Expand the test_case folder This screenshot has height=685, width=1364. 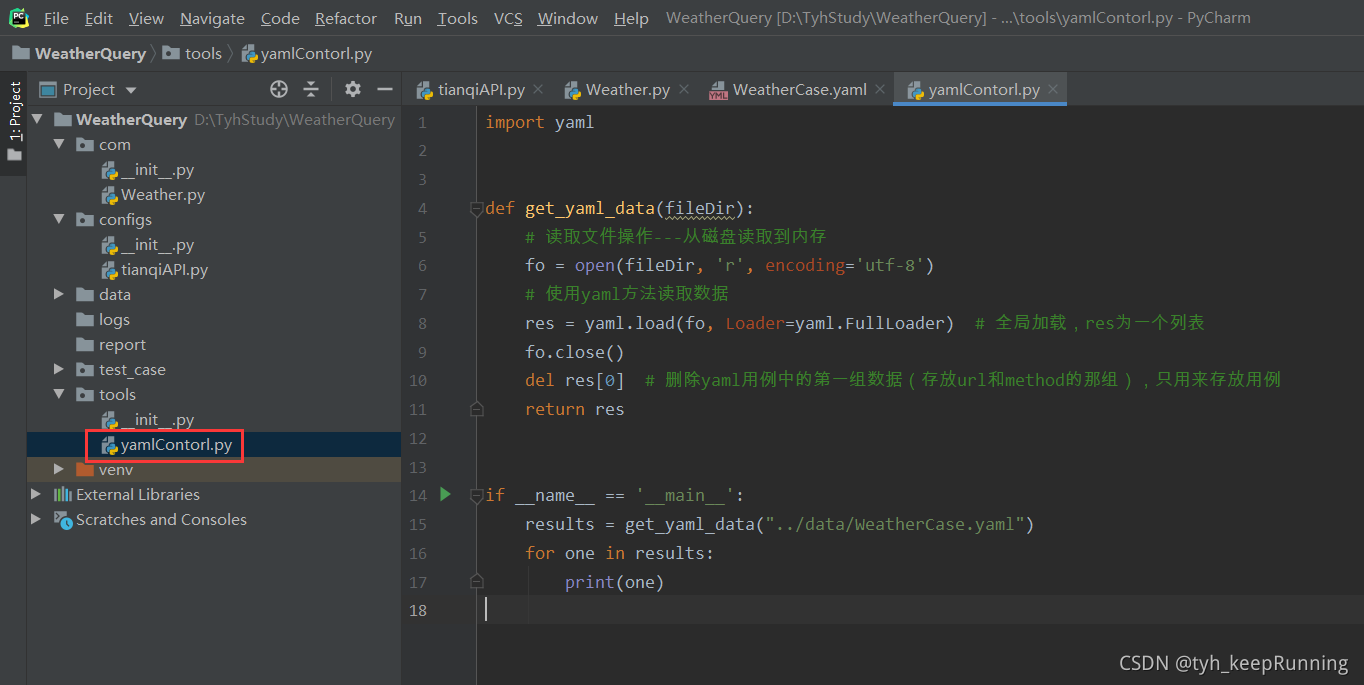[x=59, y=369]
